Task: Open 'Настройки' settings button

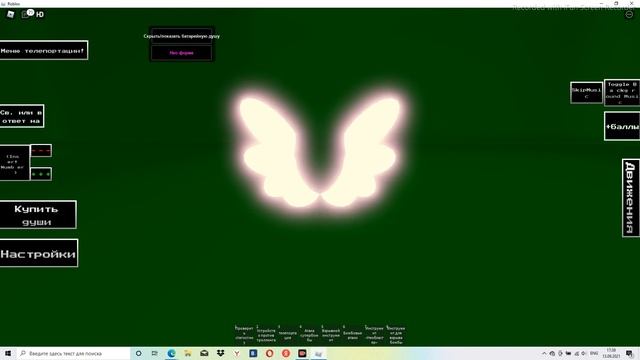Action: tap(38, 253)
